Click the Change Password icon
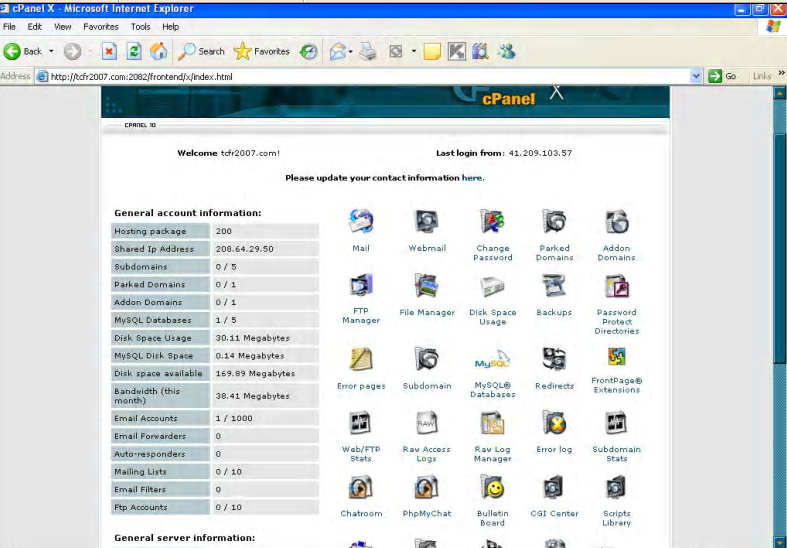The image size is (787, 548). (493, 222)
